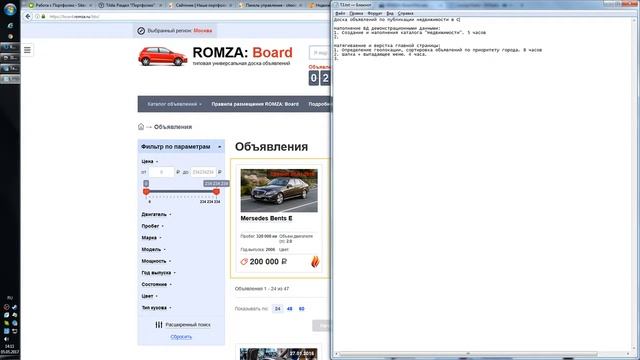
Task: Click the second listing thumbnail at page bottom
Action: [278, 354]
